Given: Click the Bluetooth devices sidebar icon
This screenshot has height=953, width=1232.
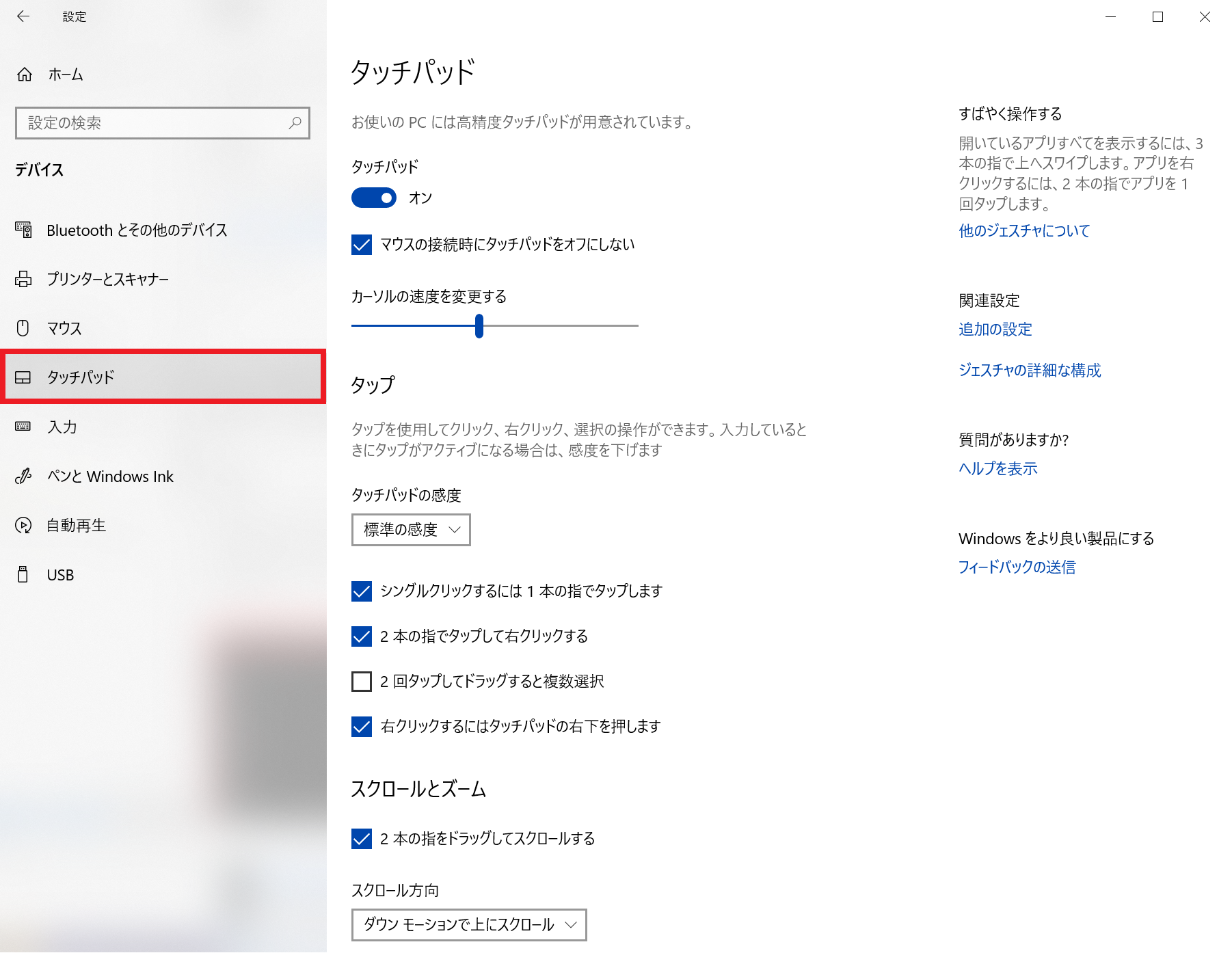Looking at the screenshot, I should coord(23,230).
